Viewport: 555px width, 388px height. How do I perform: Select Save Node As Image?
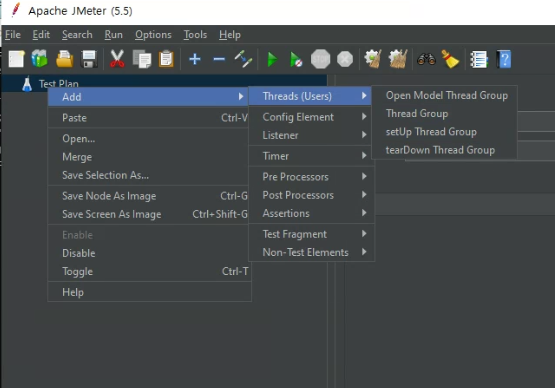(149, 196)
